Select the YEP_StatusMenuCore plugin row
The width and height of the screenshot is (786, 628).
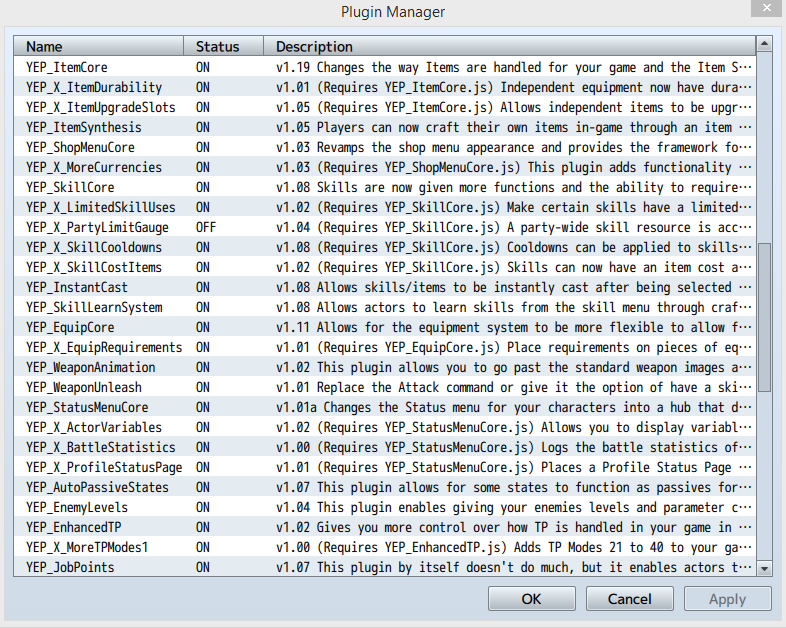coord(384,407)
